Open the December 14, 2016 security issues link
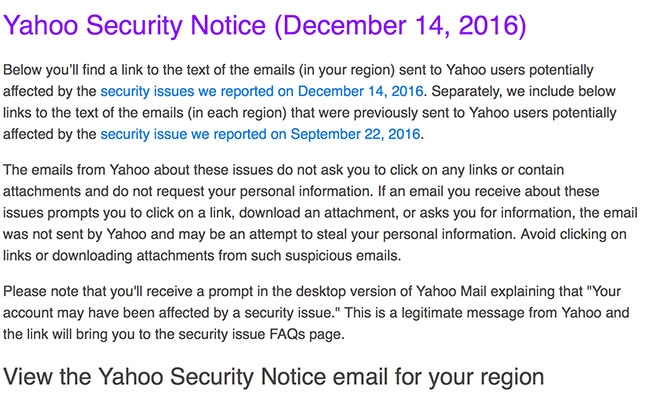The image size is (660, 393). [x=262, y=91]
